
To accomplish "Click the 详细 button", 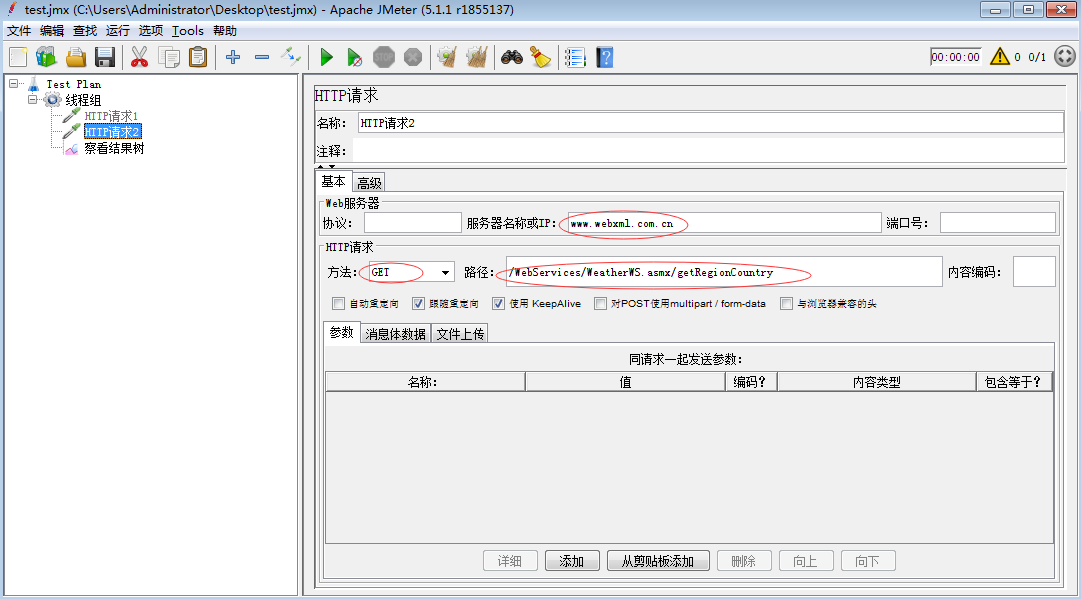I will click(510, 561).
